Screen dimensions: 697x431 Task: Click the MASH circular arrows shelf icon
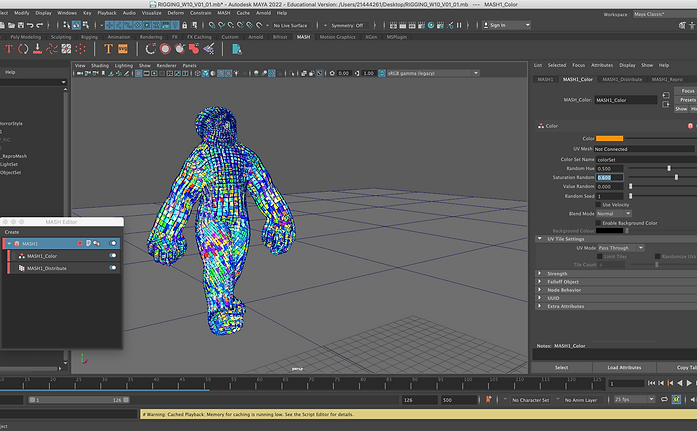click(23, 49)
